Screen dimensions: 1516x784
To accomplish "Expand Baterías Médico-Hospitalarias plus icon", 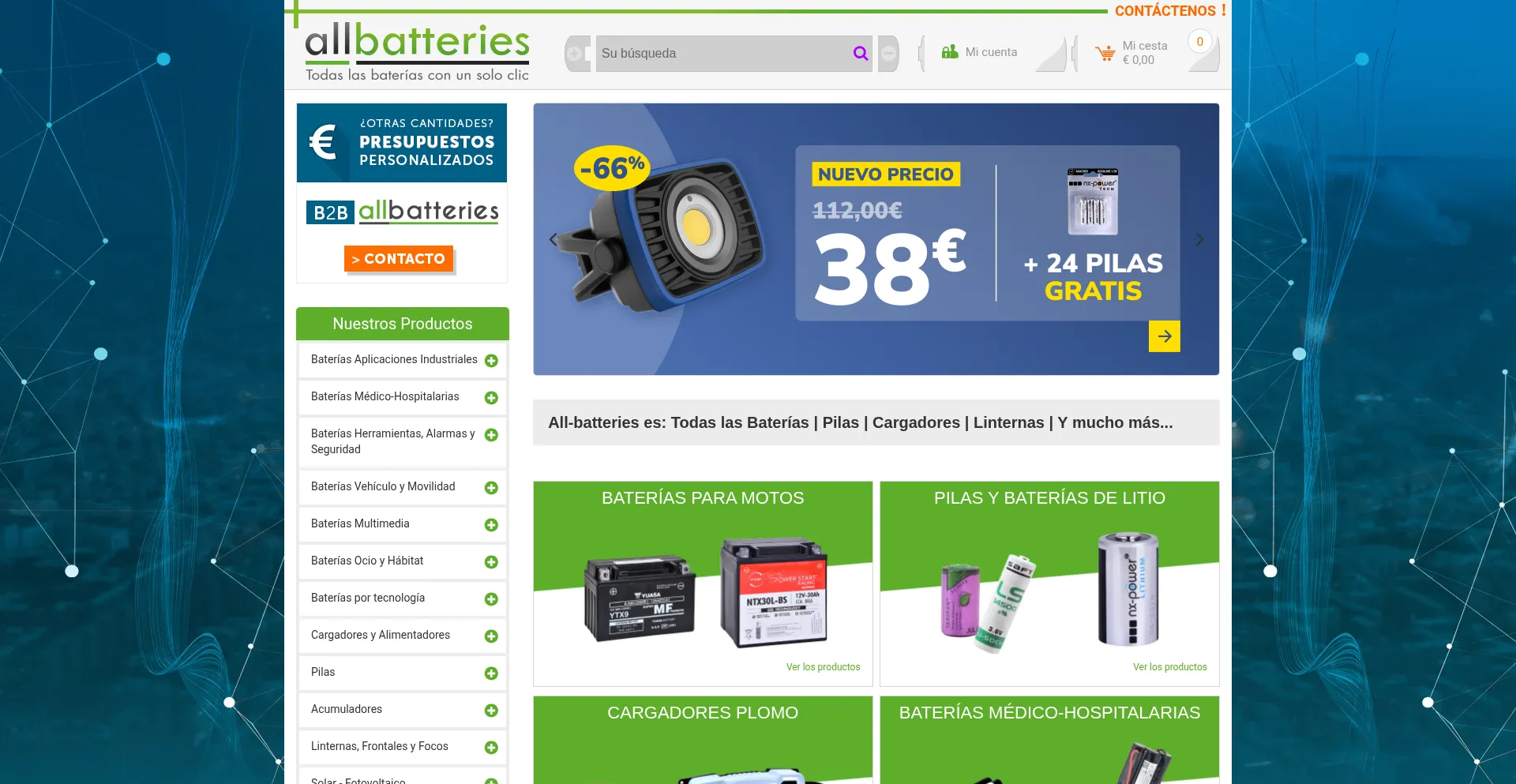I will (491, 398).
